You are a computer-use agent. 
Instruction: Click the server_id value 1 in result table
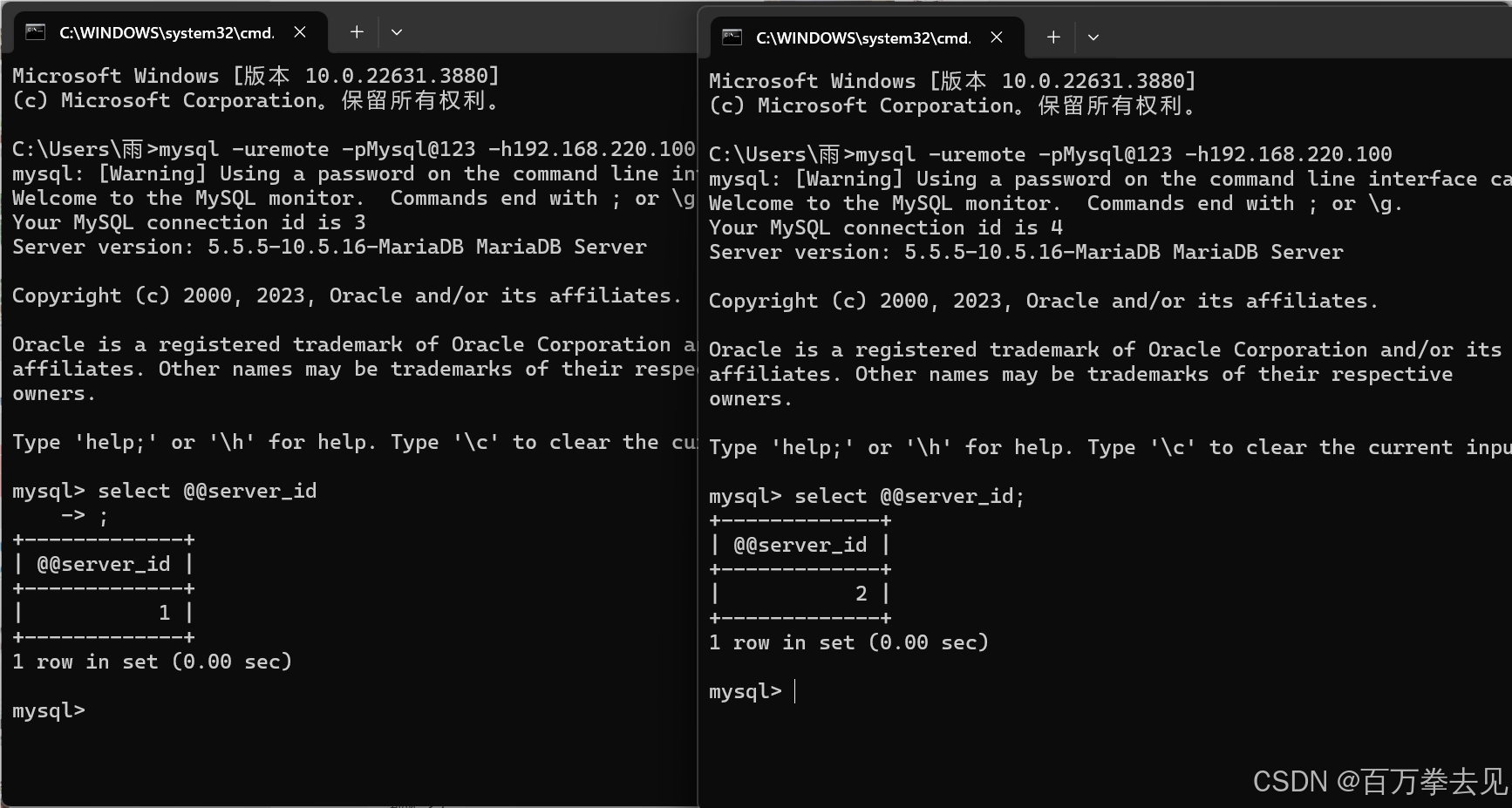click(164, 613)
